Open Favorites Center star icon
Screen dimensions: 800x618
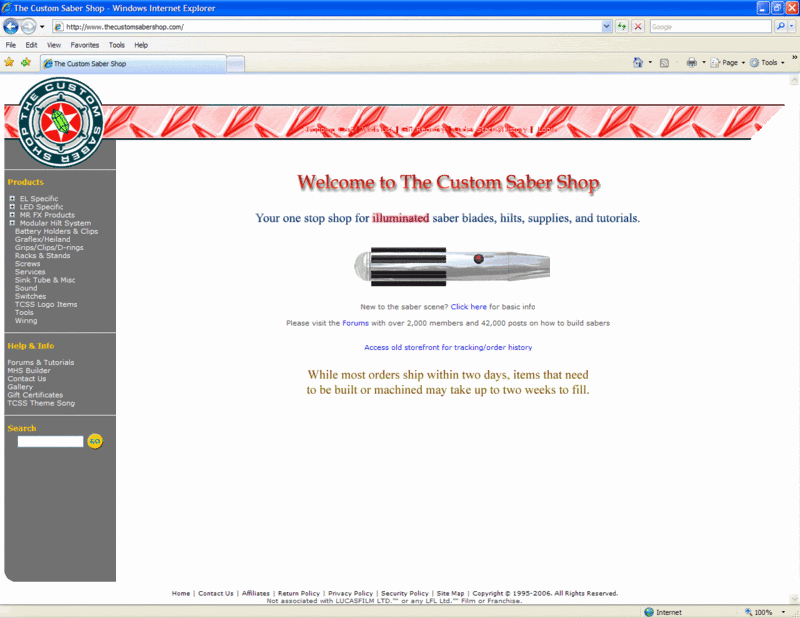(9, 62)
